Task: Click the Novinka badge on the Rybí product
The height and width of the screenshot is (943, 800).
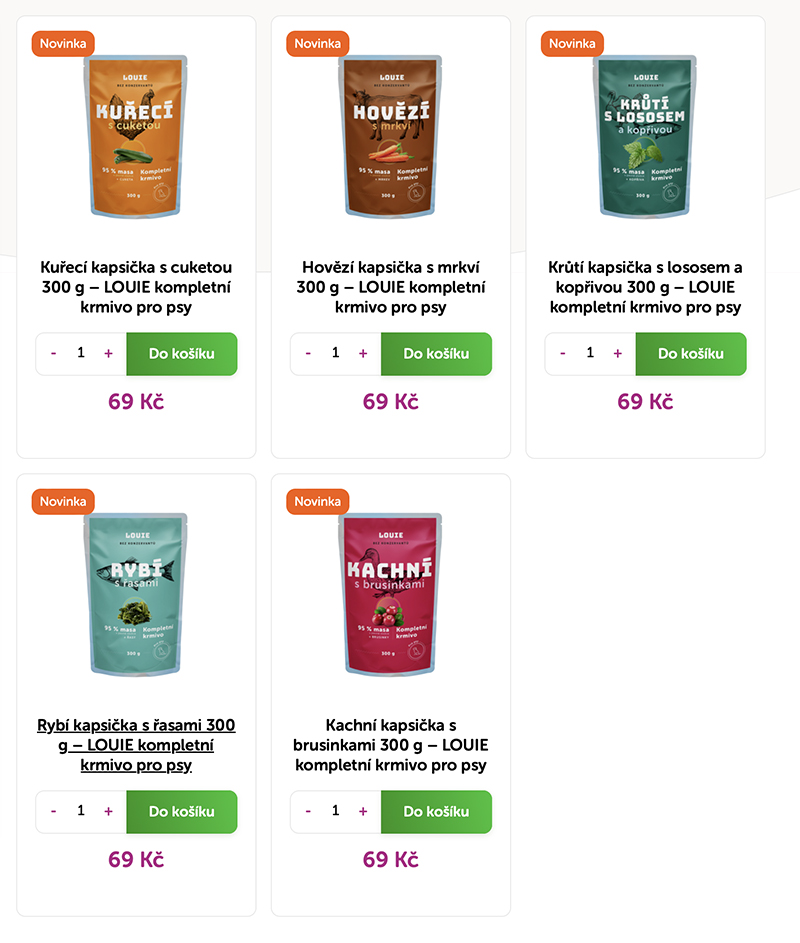Action: tap(63, 502)
